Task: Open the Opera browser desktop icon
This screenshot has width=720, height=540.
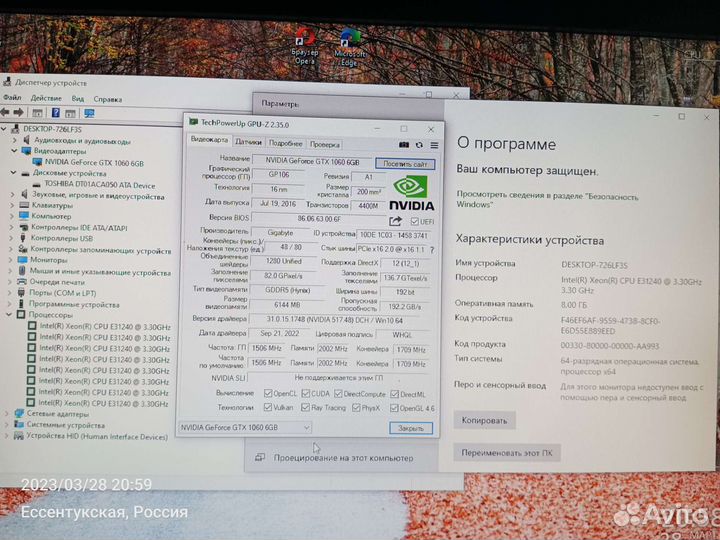Action: point(305,45)
